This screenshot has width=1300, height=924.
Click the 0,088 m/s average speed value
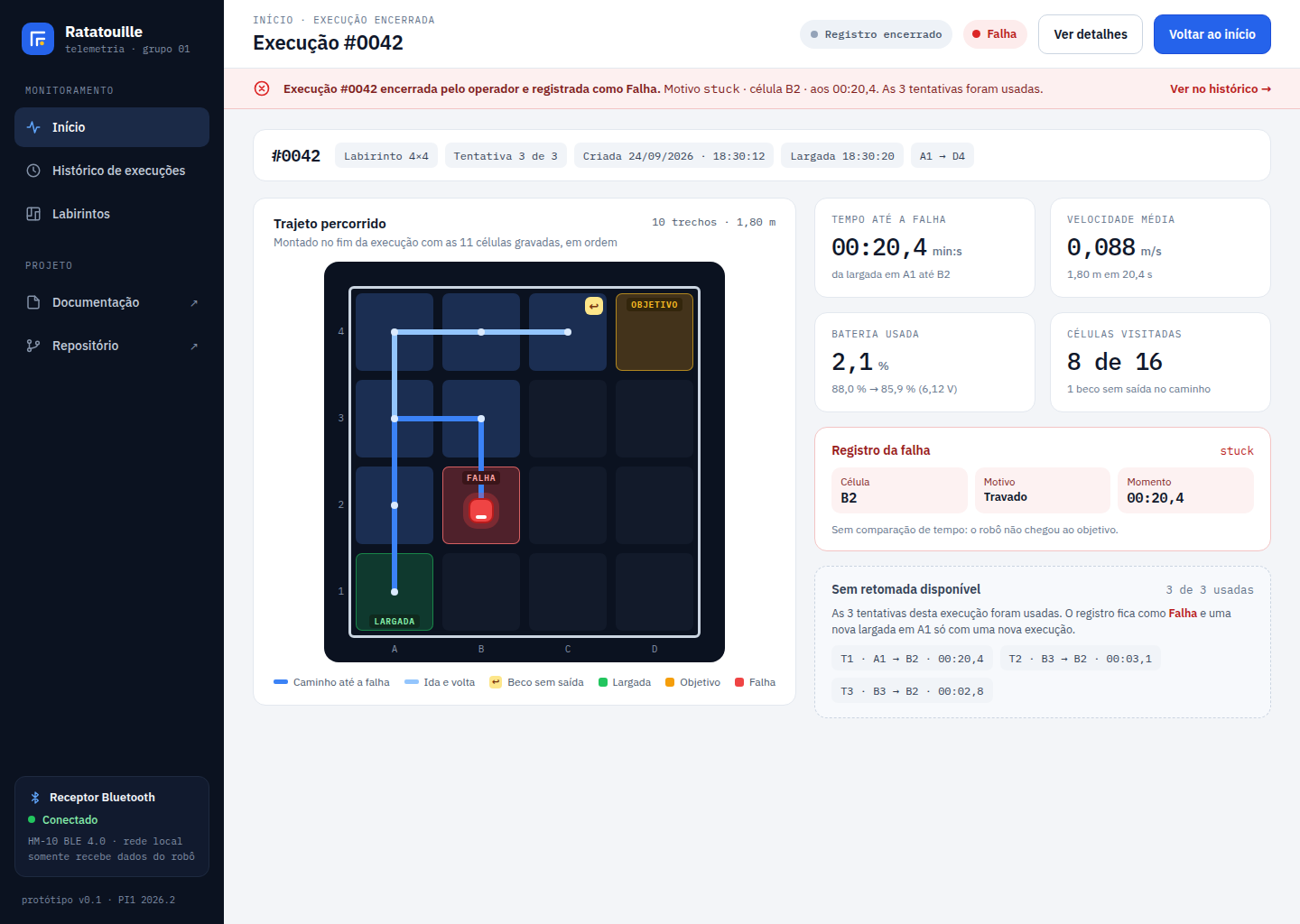pos(1114,247)
